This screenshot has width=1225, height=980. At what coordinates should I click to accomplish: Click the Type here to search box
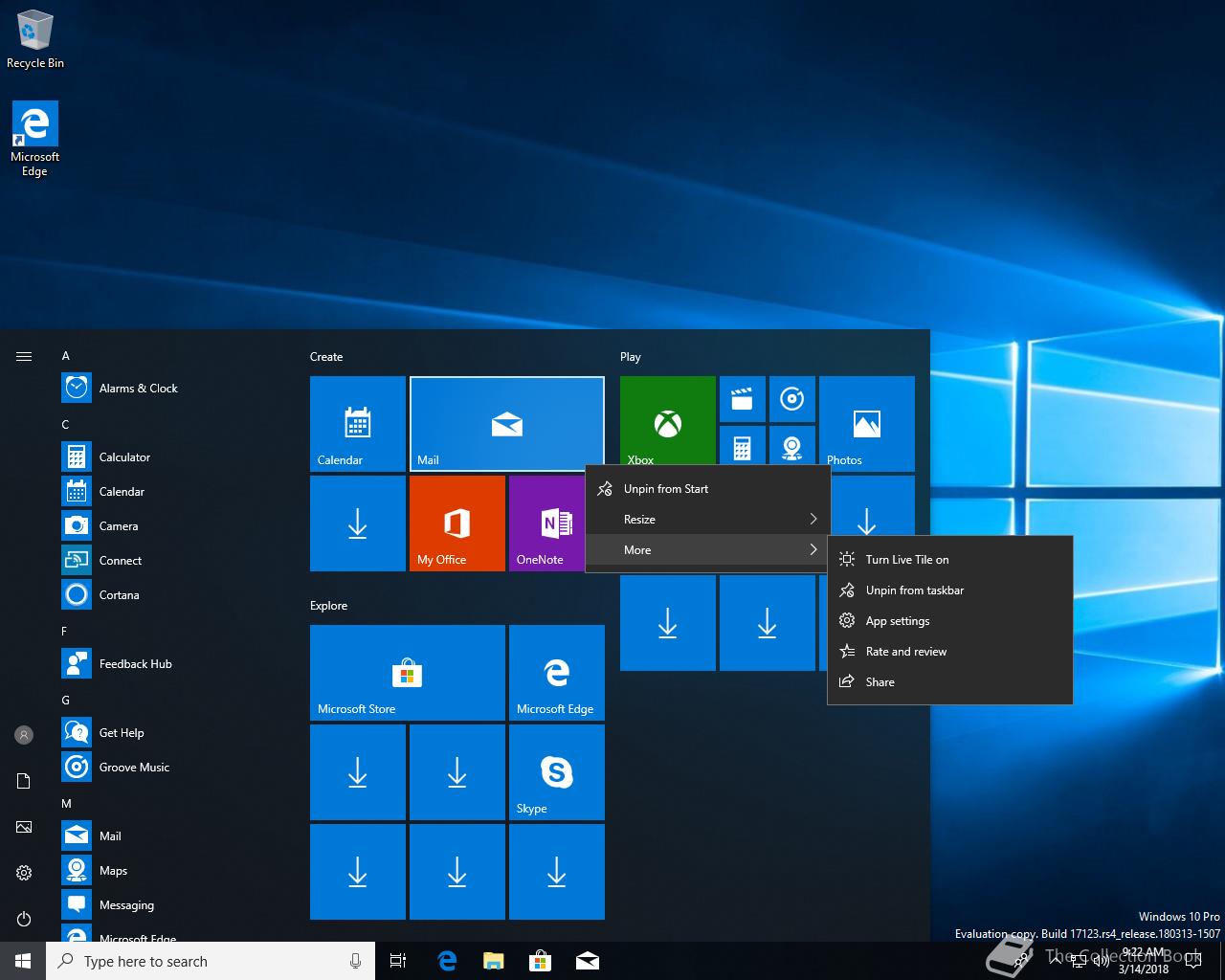click(211, 961)
